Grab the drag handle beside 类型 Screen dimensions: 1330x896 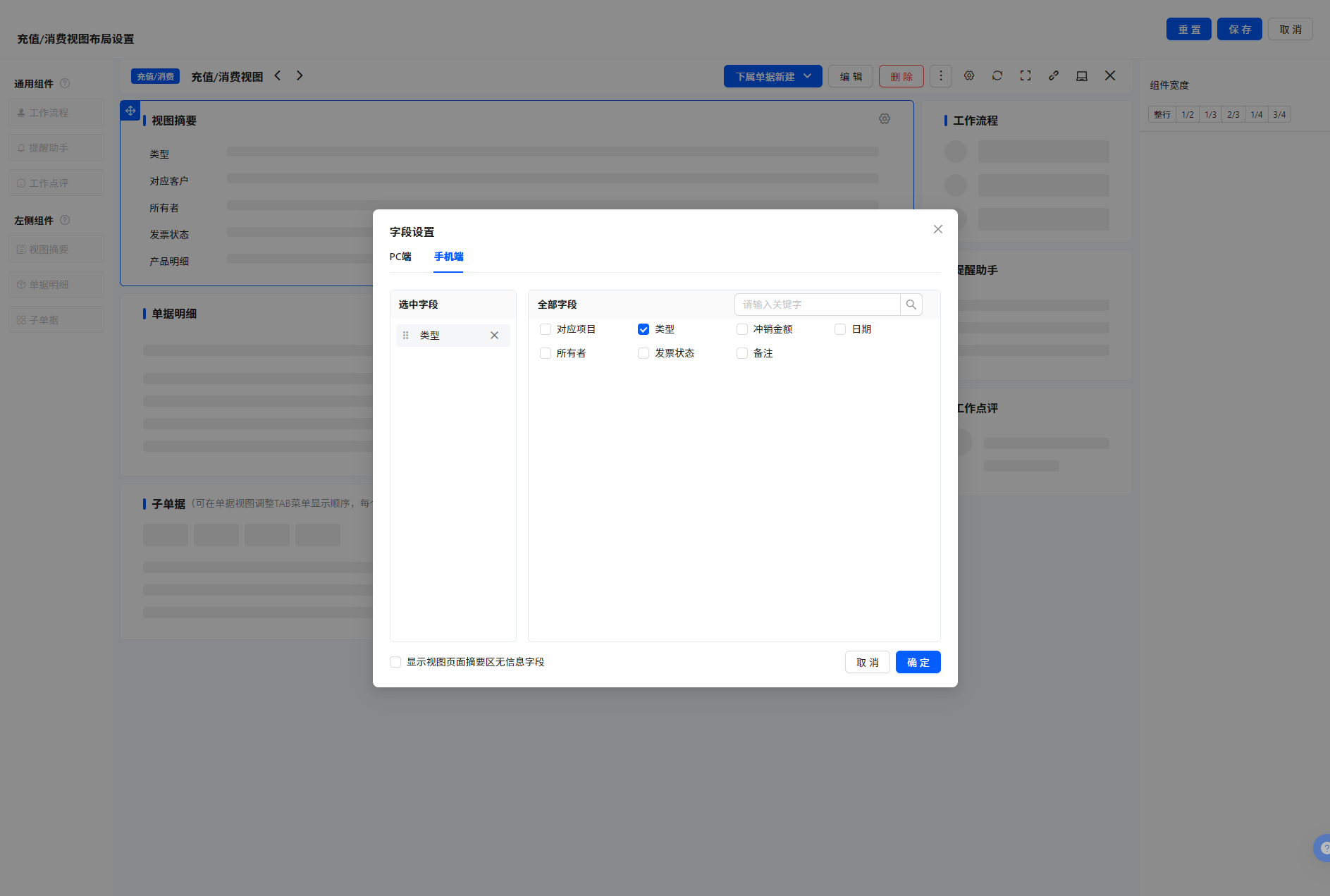coord(405,336)
